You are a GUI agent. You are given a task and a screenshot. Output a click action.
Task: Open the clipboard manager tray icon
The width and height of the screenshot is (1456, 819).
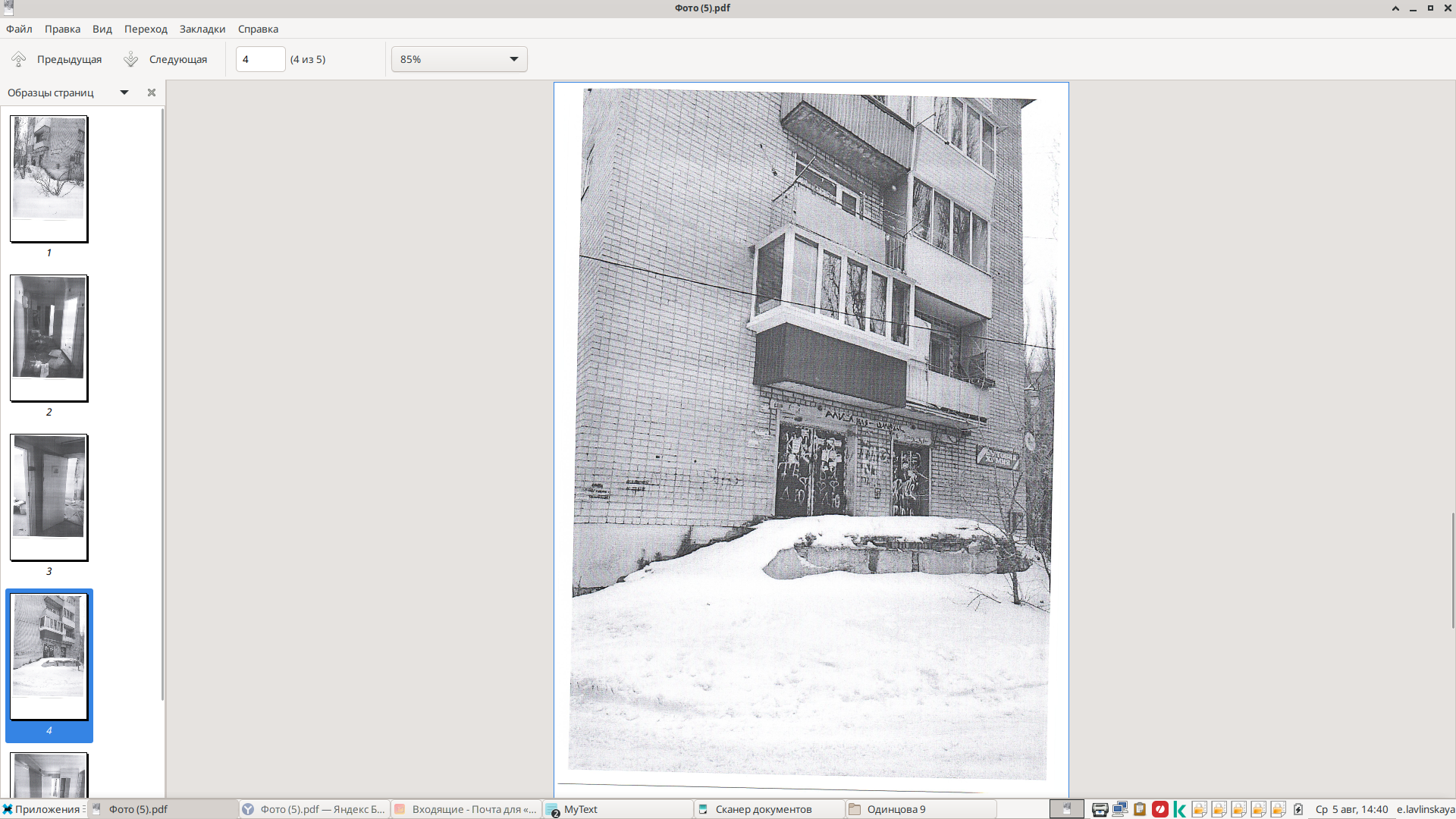coord(1140,809)
